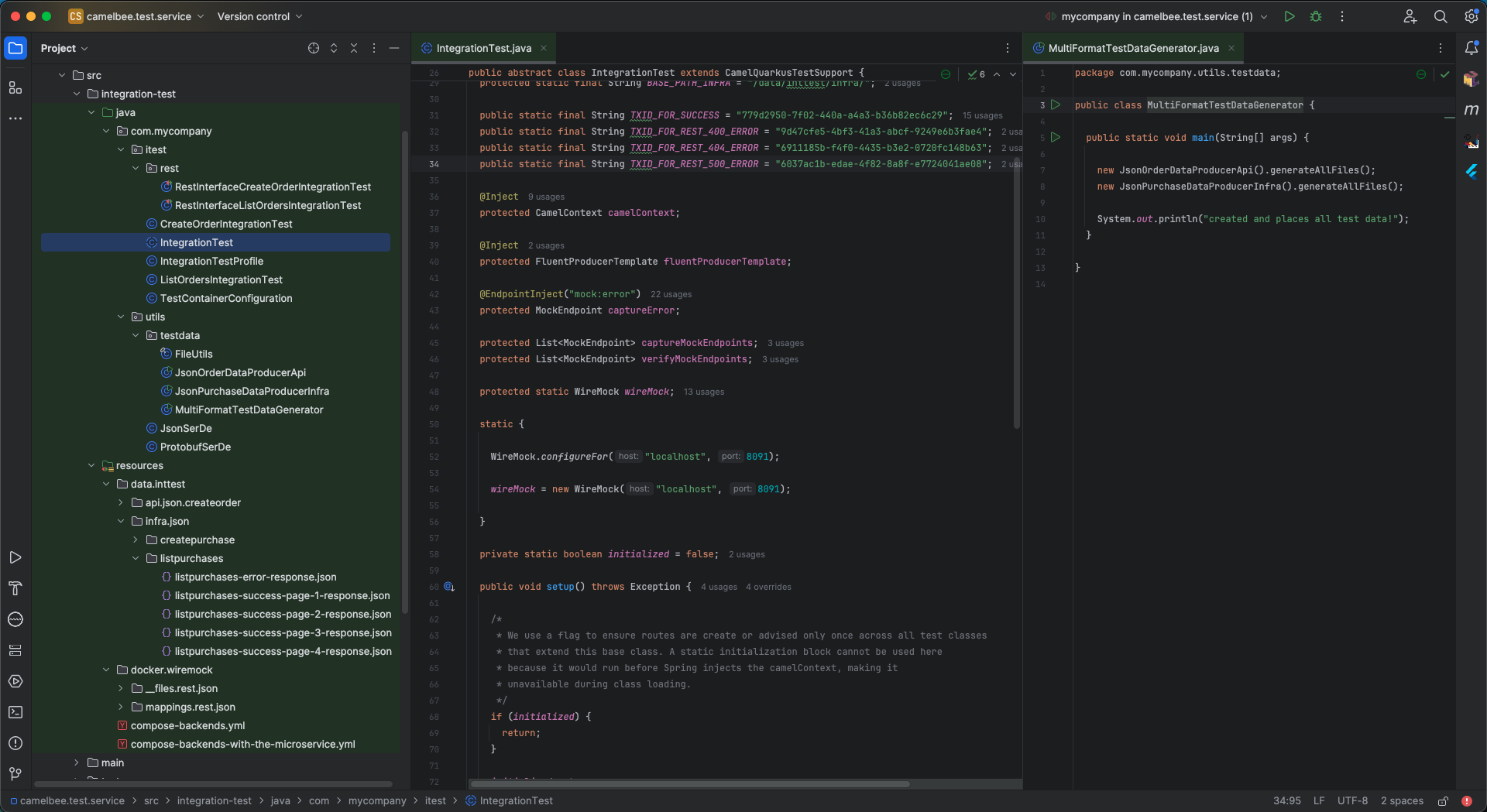
Task: Select the IntegrationTest.java editor tab
Action: (x=483, y=48)
